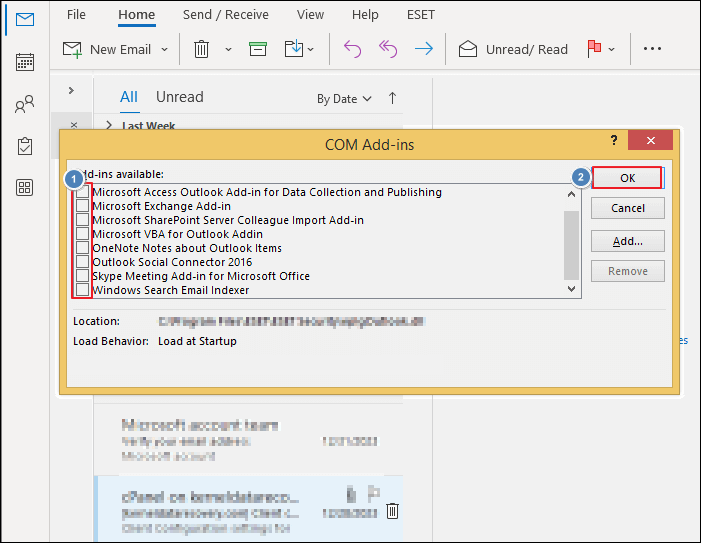The height and width of the screenshot is (543, 701).
Task: Open the Calendar view in sidebar
Action: 25,62
